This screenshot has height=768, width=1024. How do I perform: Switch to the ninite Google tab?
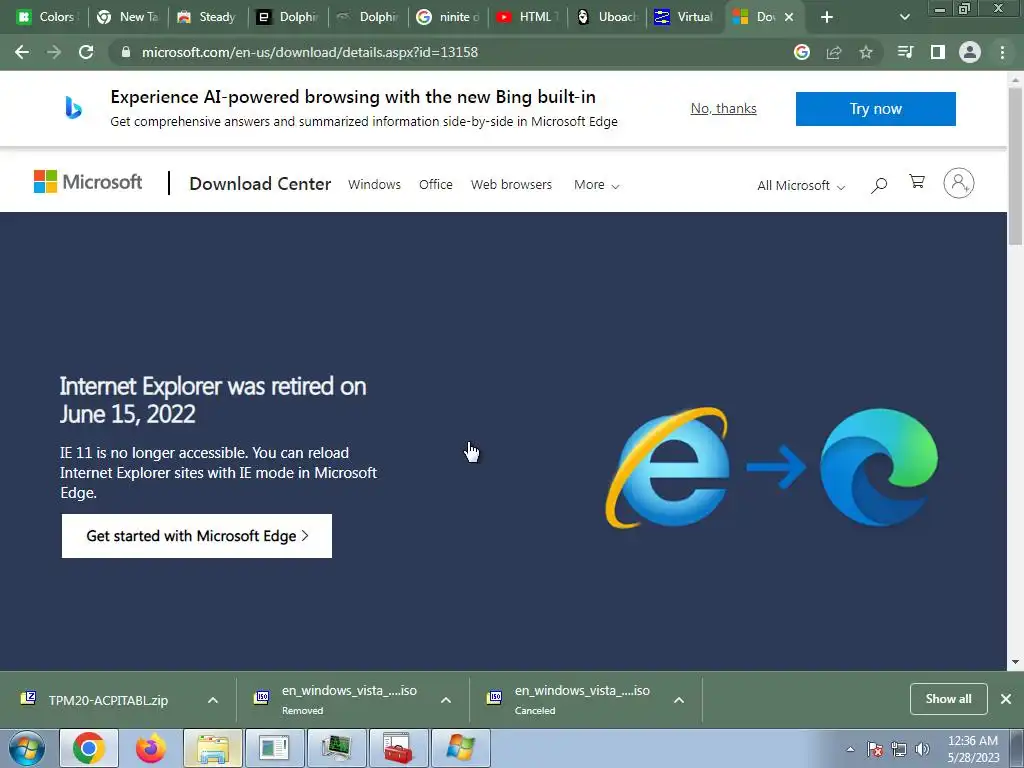click(448, 17)
